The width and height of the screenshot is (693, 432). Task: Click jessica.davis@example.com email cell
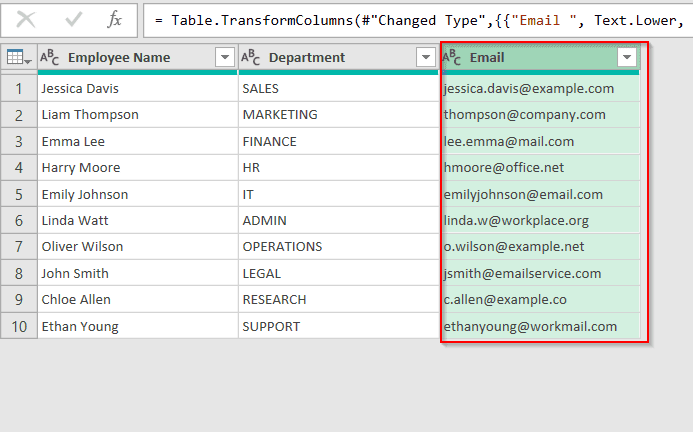pyautogui.click(x=540, y=88)
